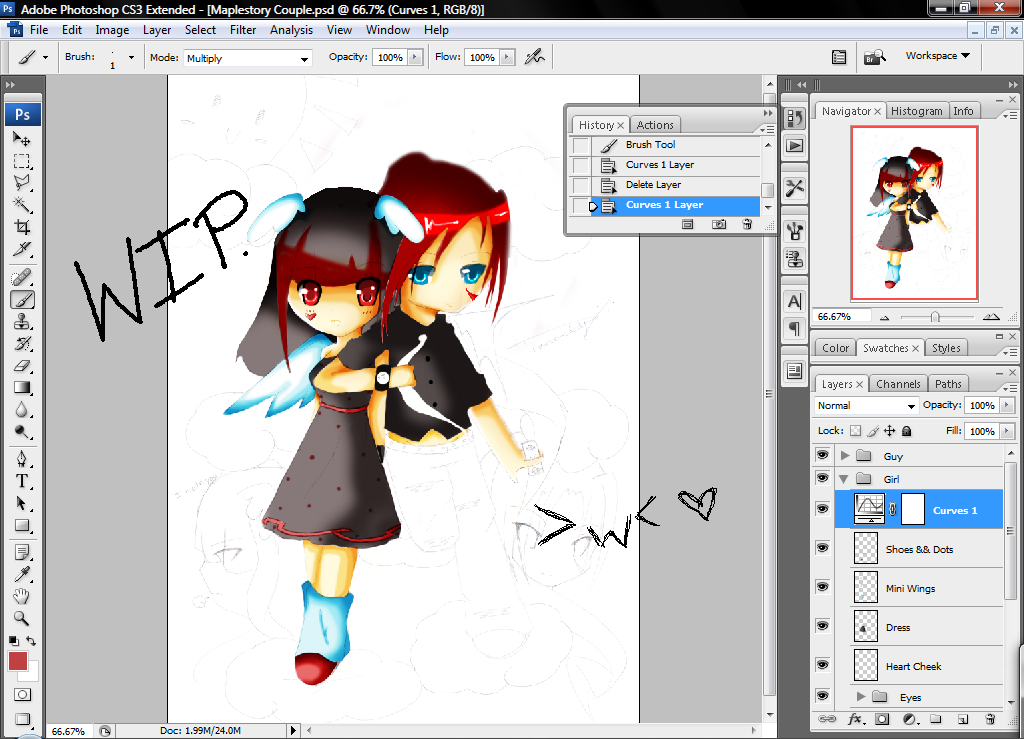Viewport: 1024px width, 739px height.
Task: Expand the Guy layer group
Action: (845, 456)
